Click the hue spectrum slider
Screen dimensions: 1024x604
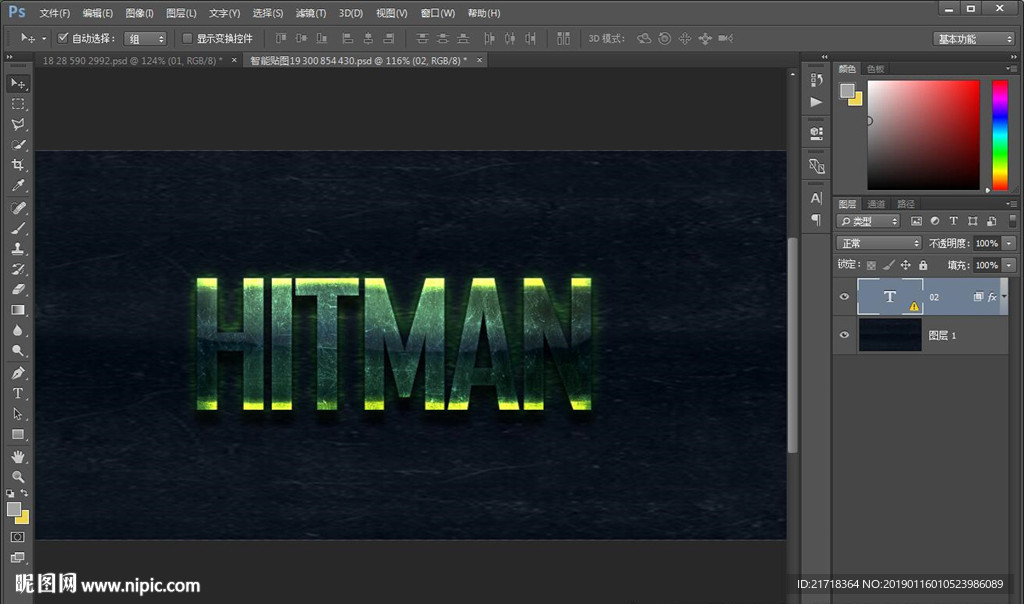(1000, 135)
